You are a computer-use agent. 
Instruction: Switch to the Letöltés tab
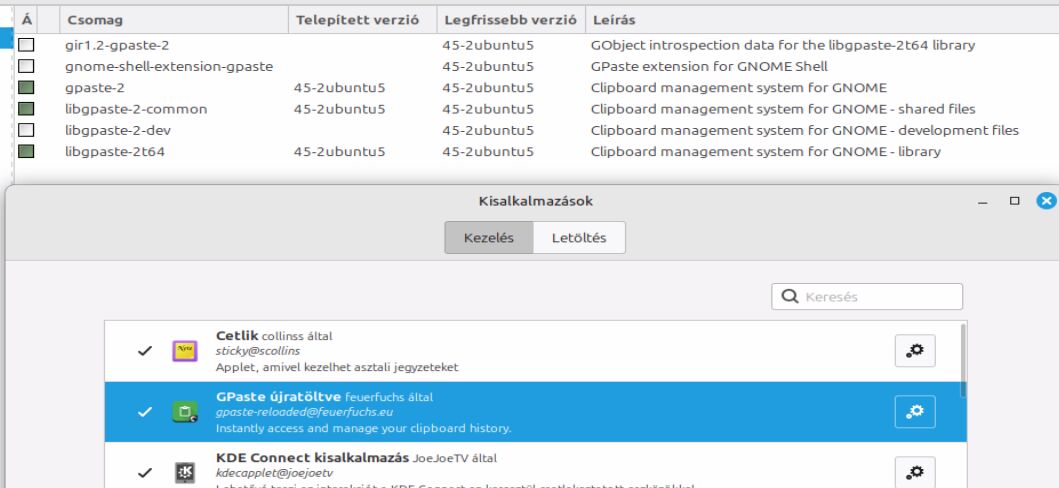pyautogui.click(x=579, y=238)
